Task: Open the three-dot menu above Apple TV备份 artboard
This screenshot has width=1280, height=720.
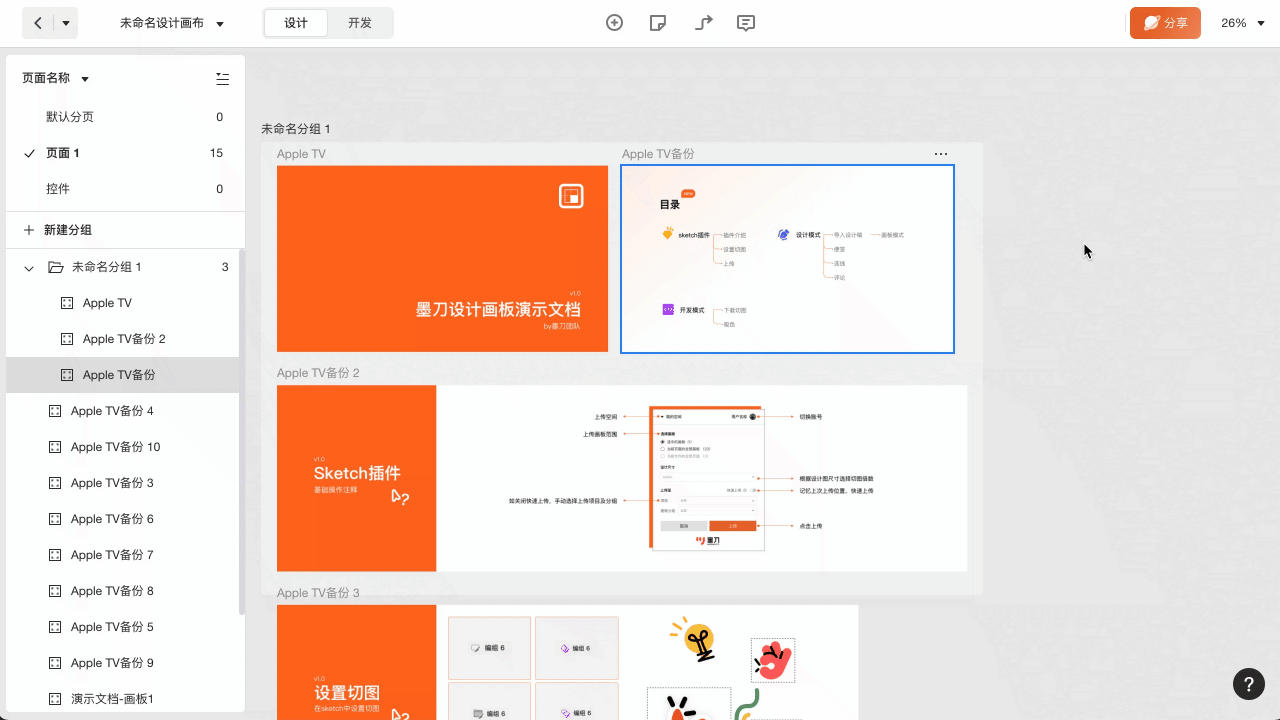Action: (x=941, y=154)
